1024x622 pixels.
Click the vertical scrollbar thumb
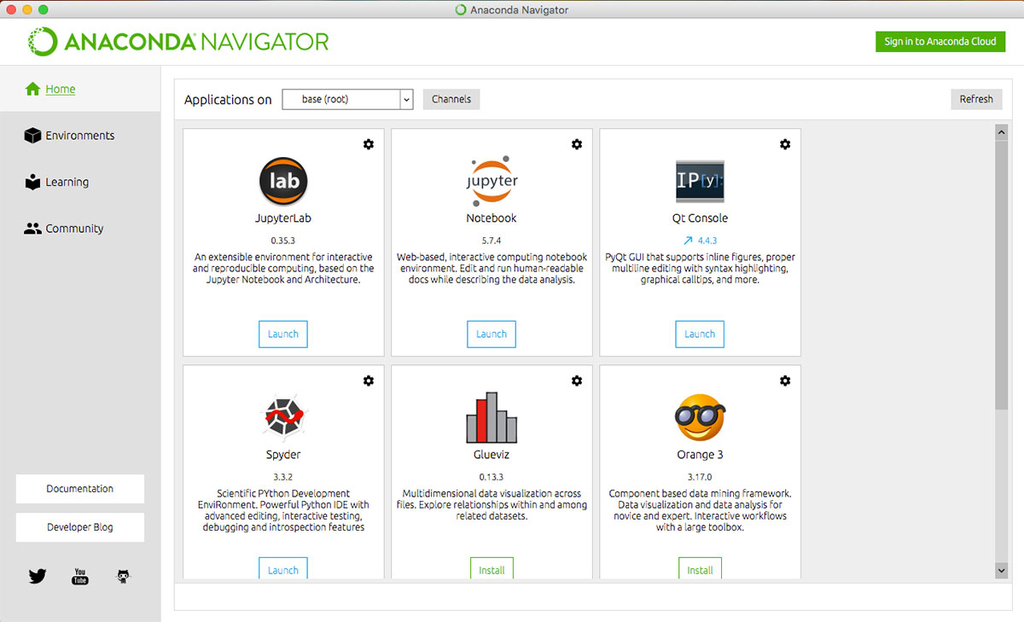1001,274
